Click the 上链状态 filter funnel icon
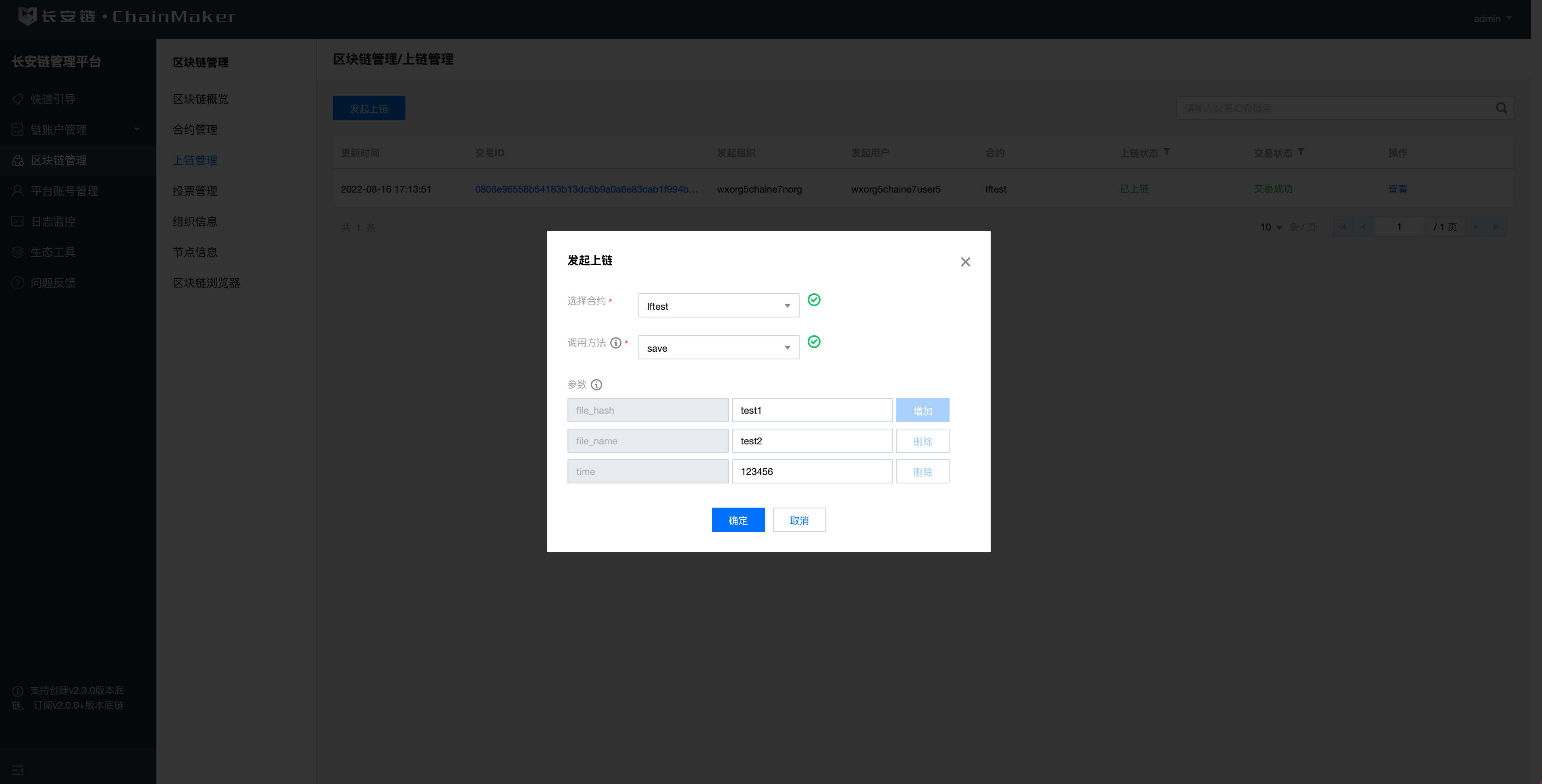Viewport: 1542px width, 784px height. pyautogui.click(x=1167, y=152)
